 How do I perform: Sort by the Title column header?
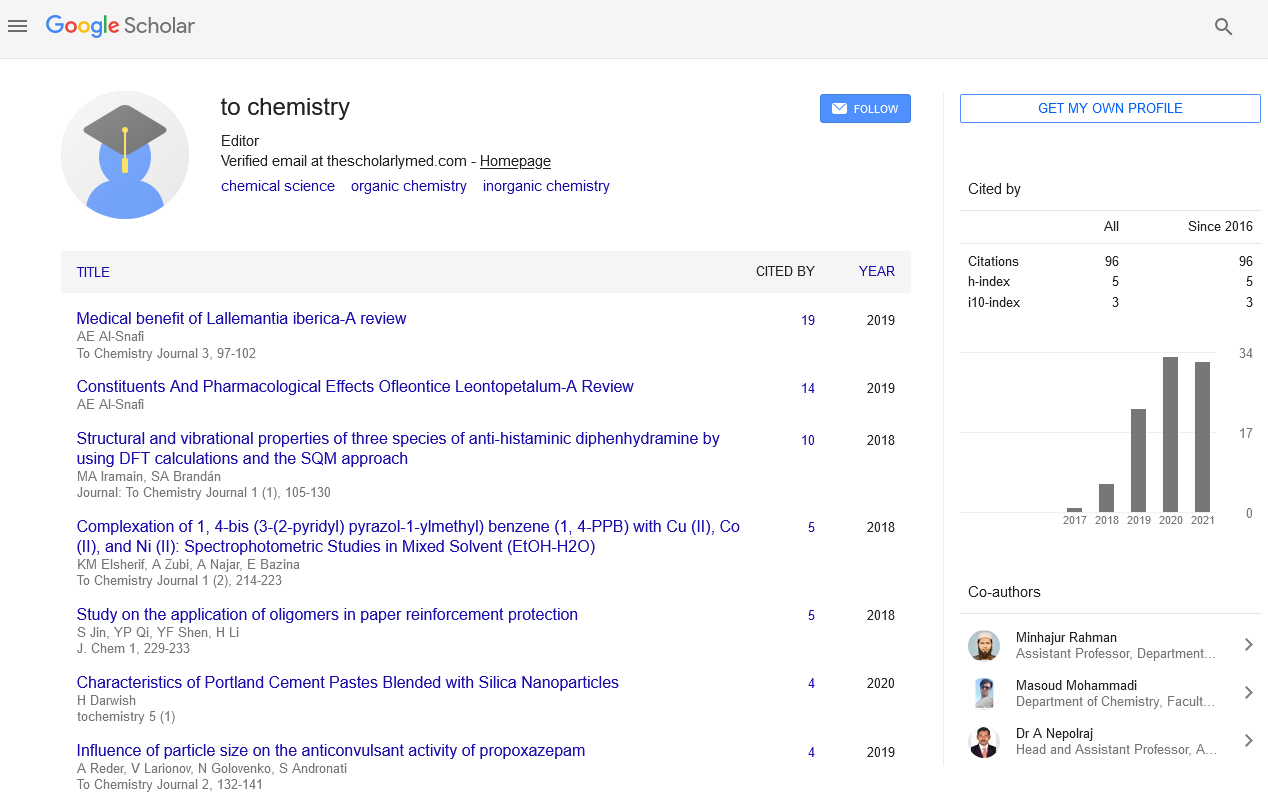(93, 272)
